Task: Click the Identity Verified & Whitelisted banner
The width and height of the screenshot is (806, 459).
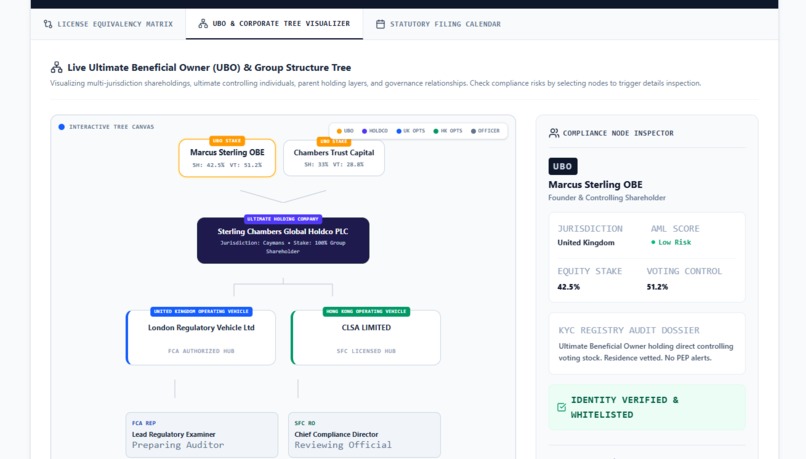Action: [647, 407]
